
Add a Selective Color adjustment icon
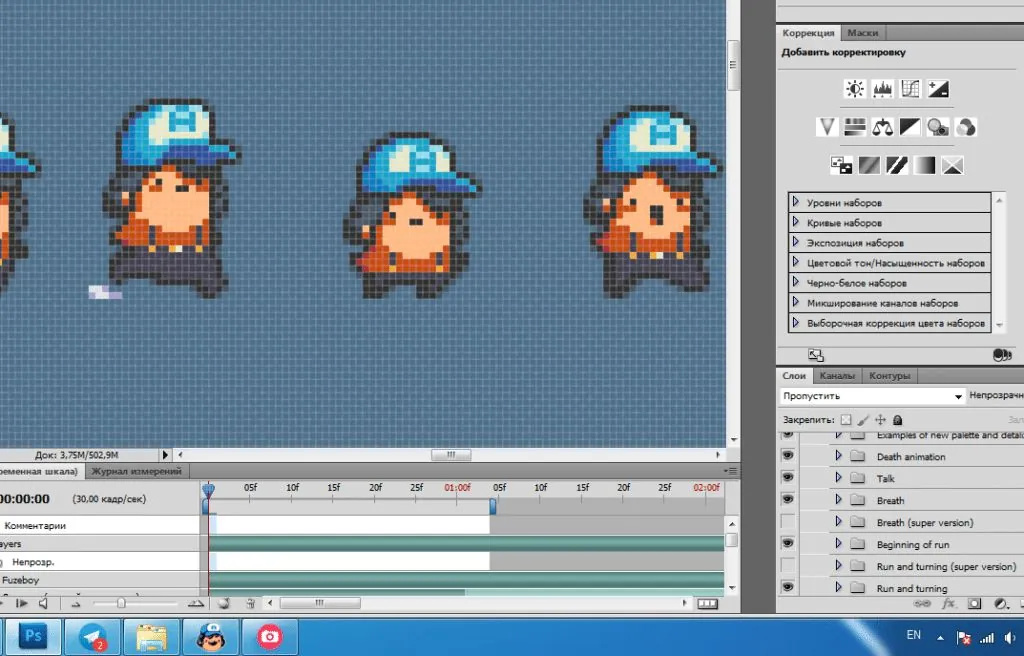pyautogui.click(x=953, y=165)
